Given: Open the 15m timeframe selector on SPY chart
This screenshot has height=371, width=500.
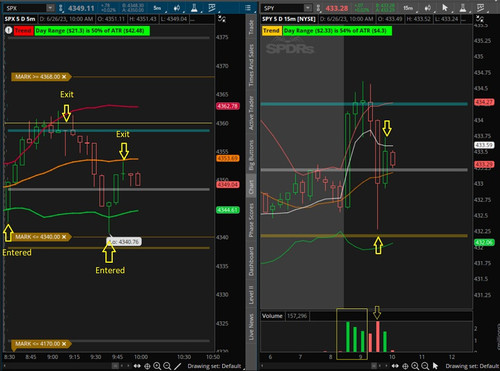Looking at the screenshot, I should (408, 8).
